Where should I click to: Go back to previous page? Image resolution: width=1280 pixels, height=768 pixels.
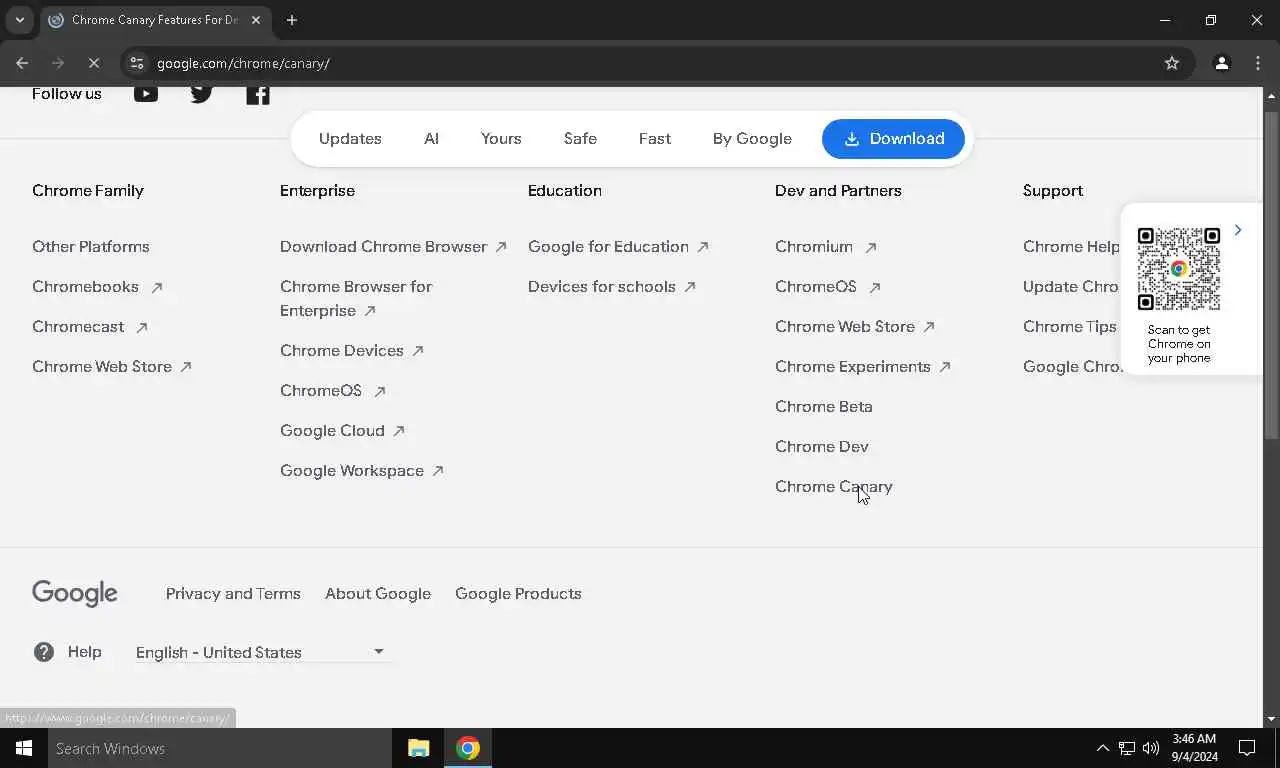[22, 63]
